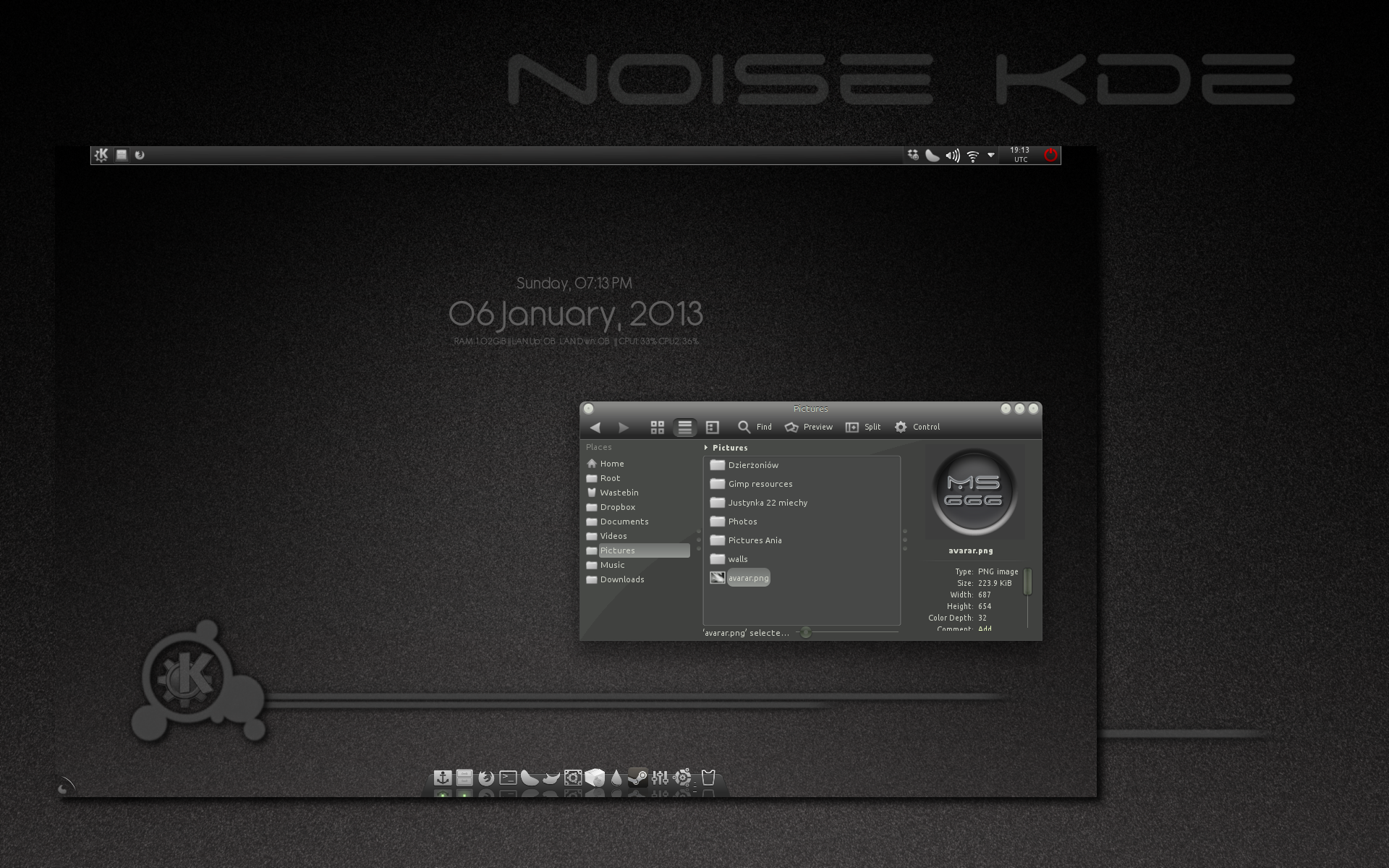Click Add comment link in info panel

tap(985, 628)
